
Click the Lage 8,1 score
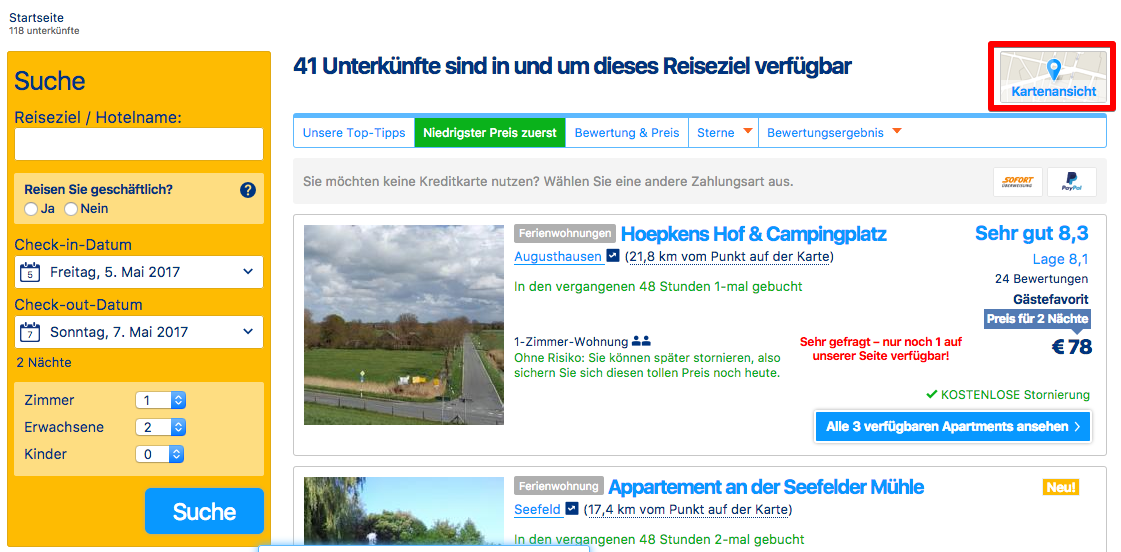coord(1060,259)
